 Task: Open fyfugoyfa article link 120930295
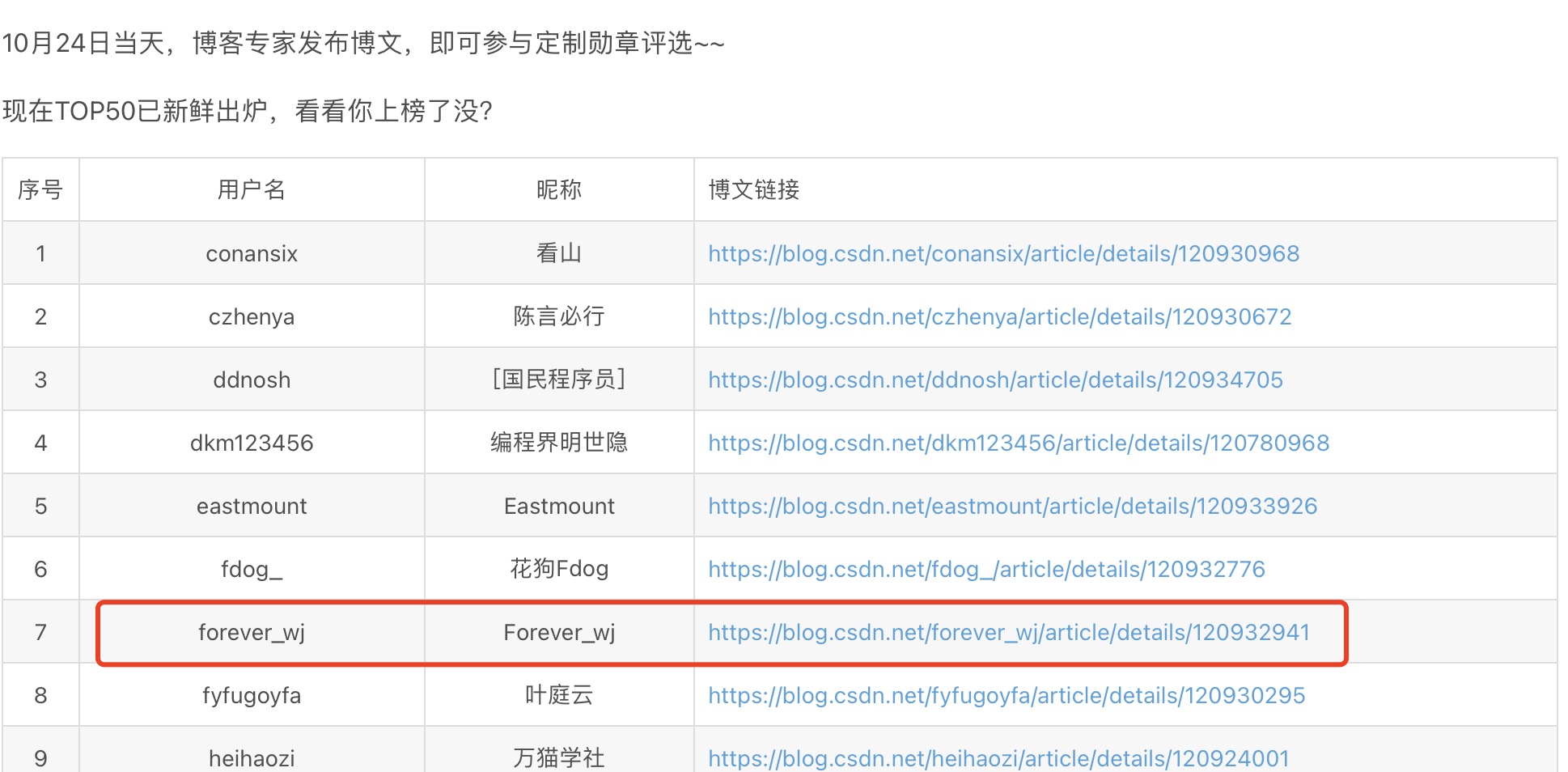[1006, 695]
